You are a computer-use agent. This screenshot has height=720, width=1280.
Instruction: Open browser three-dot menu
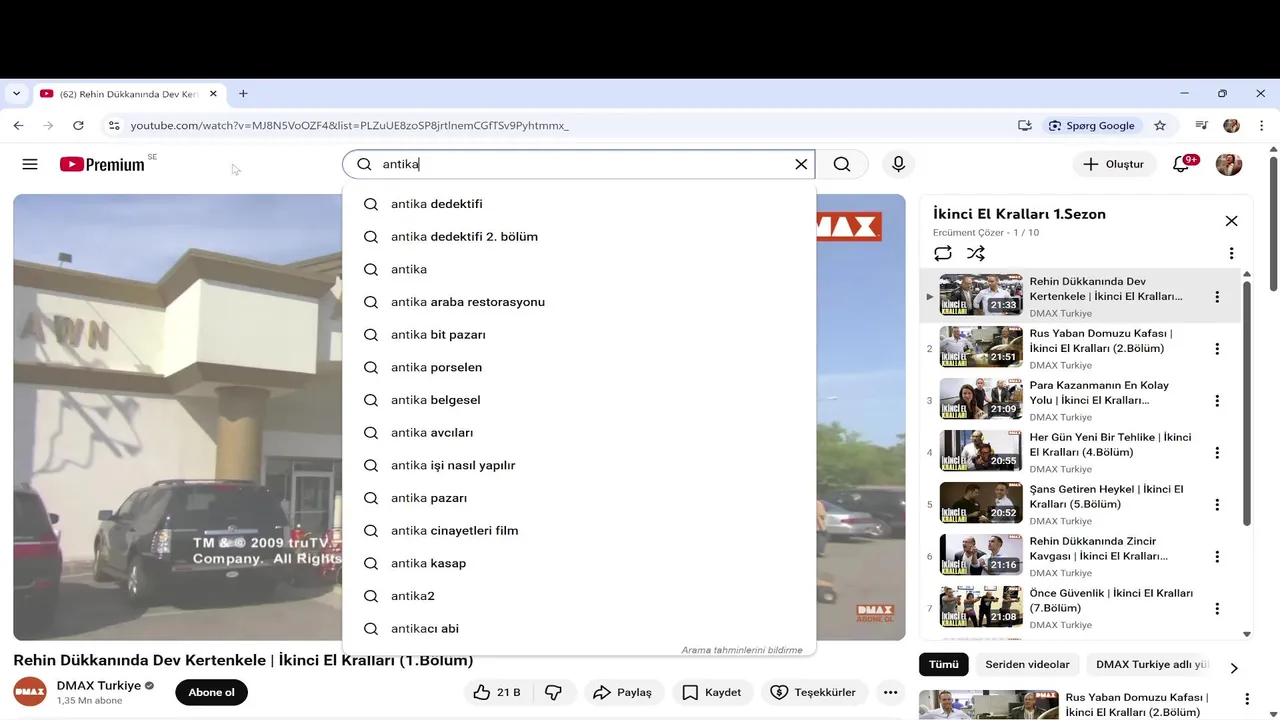(x=1260, y=126)
